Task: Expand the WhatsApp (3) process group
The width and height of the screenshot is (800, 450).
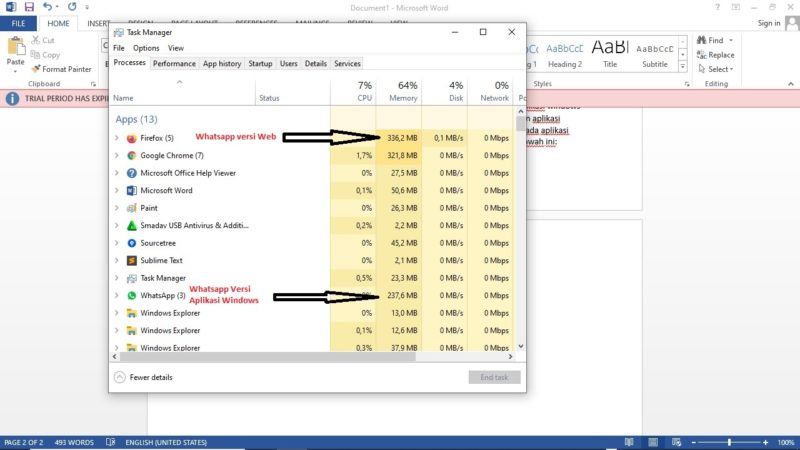Action: click(117, 295)
